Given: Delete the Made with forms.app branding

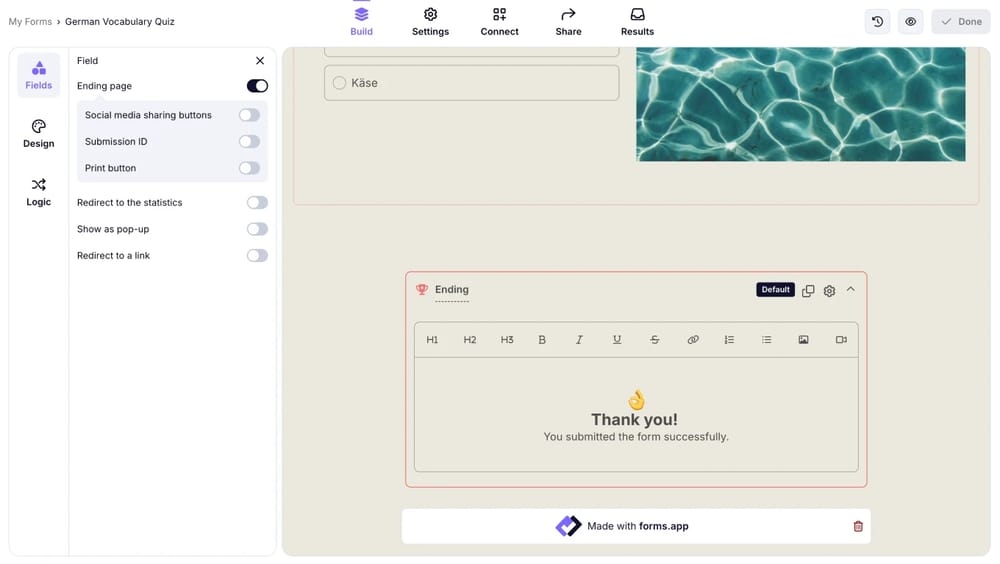Looking at the screenshot, I should pyautogui.click(x=857, y=526).
